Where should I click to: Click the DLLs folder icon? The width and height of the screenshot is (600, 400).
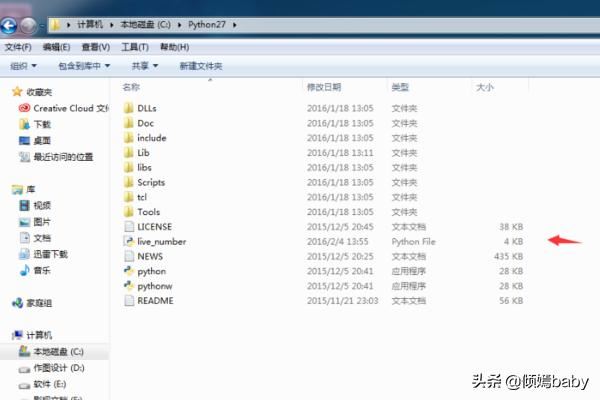pos(129,108)
